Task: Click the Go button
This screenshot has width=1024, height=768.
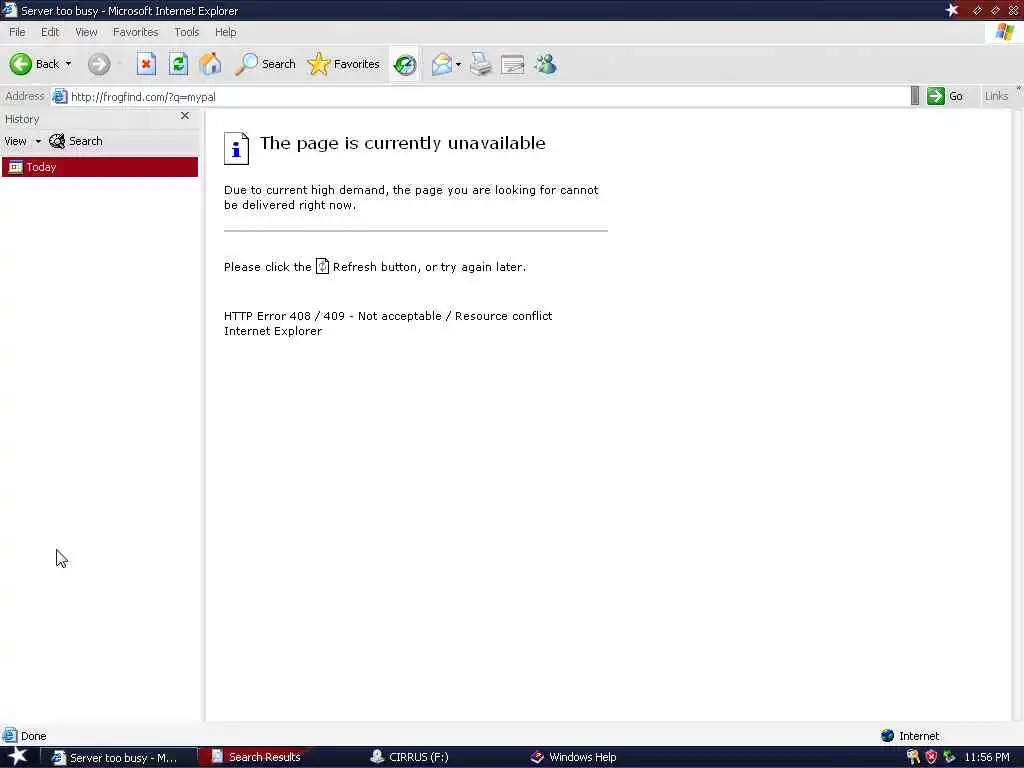Action: [x=946, y=96]
